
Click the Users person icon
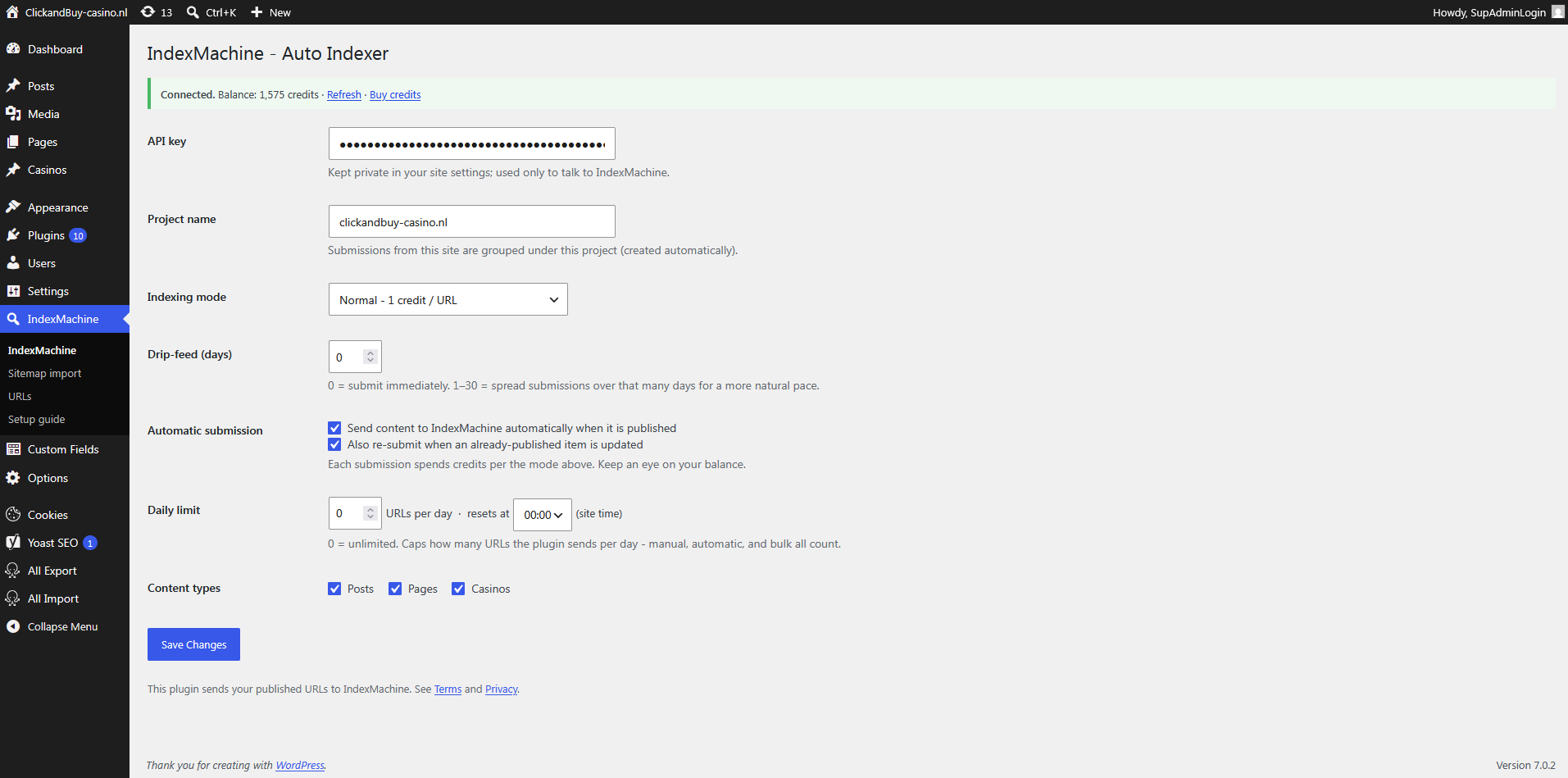pyautogui.click(x=13, y=263)
